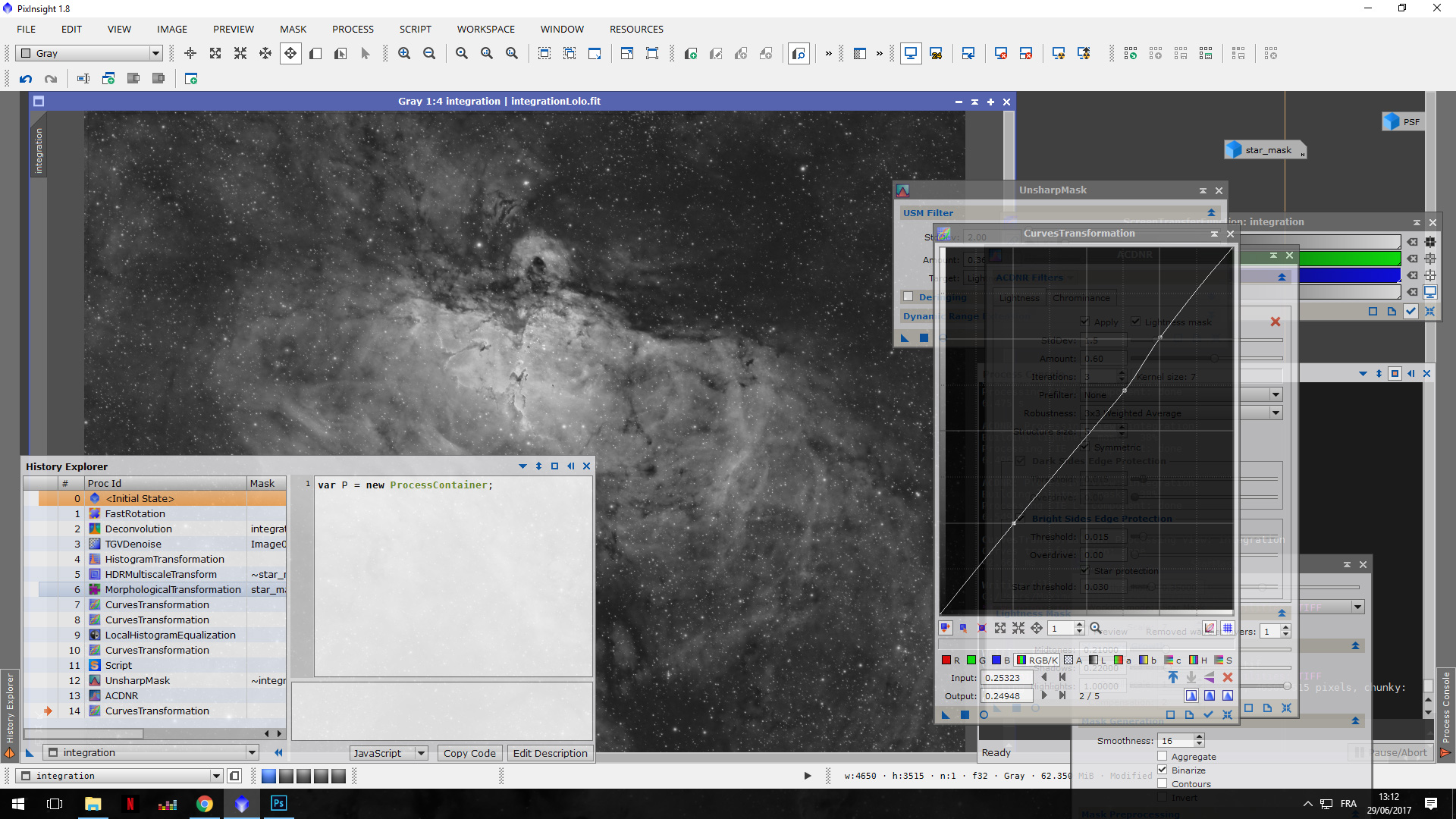Select the ACDNR history row
The image size is (1456, 819).
click(155, 695)
